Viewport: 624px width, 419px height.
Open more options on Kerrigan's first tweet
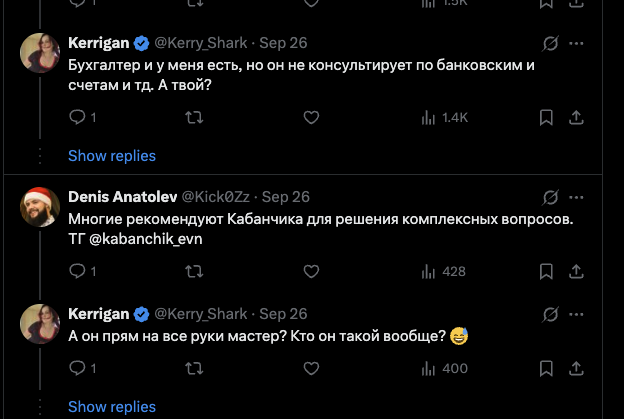coord(577,44)
